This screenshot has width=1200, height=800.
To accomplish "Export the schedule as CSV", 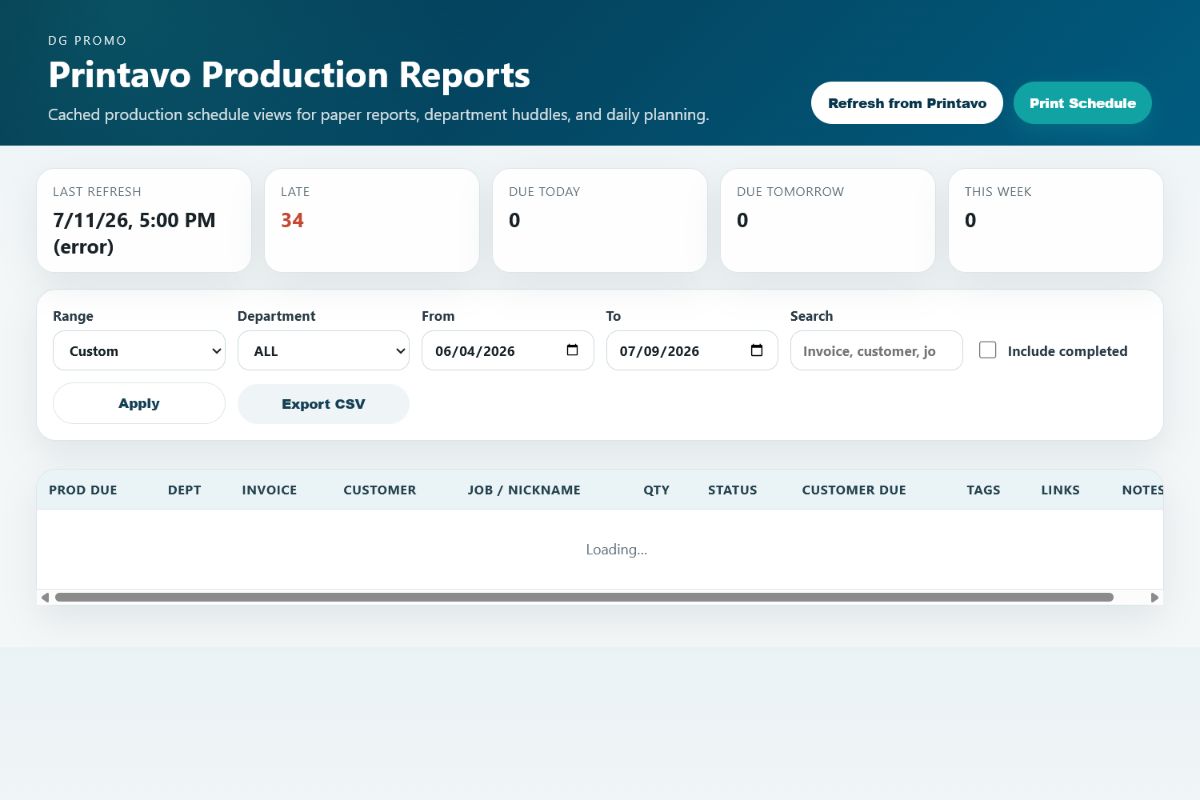I will tap(324, 404).
